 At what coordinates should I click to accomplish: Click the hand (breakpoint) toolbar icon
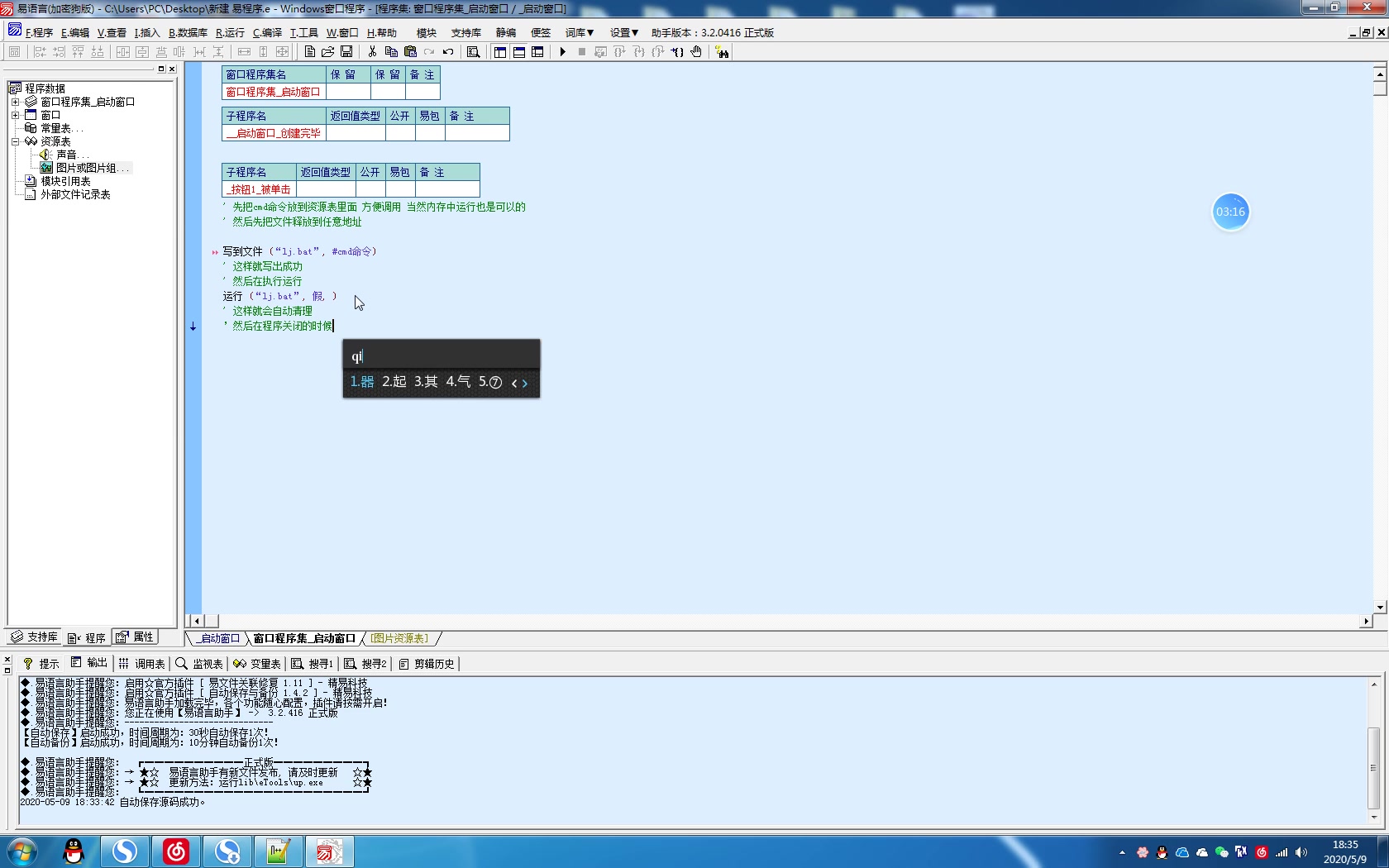tap(696, 51)
